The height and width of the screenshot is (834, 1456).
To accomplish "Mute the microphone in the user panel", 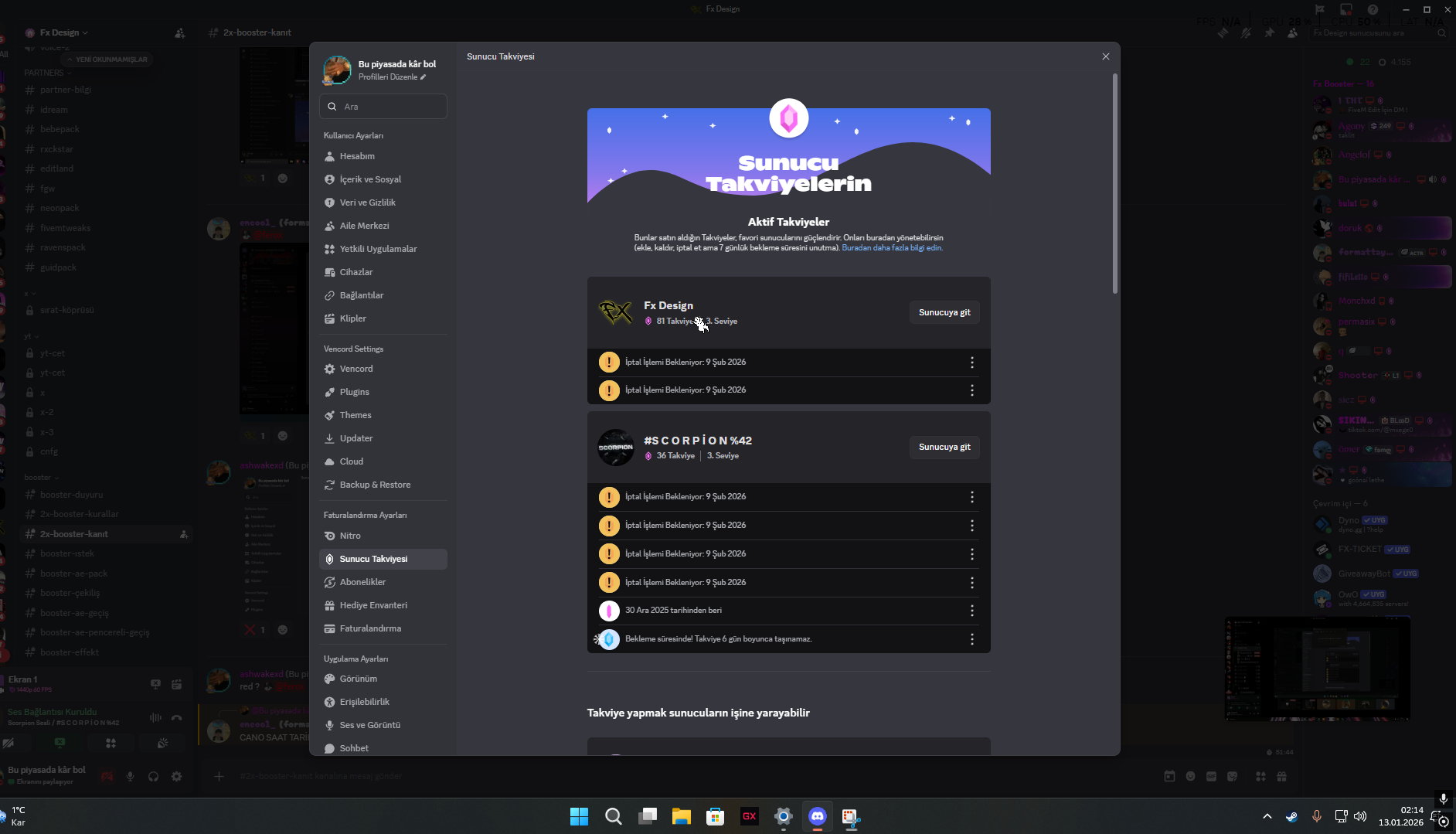I will point(130,776).
